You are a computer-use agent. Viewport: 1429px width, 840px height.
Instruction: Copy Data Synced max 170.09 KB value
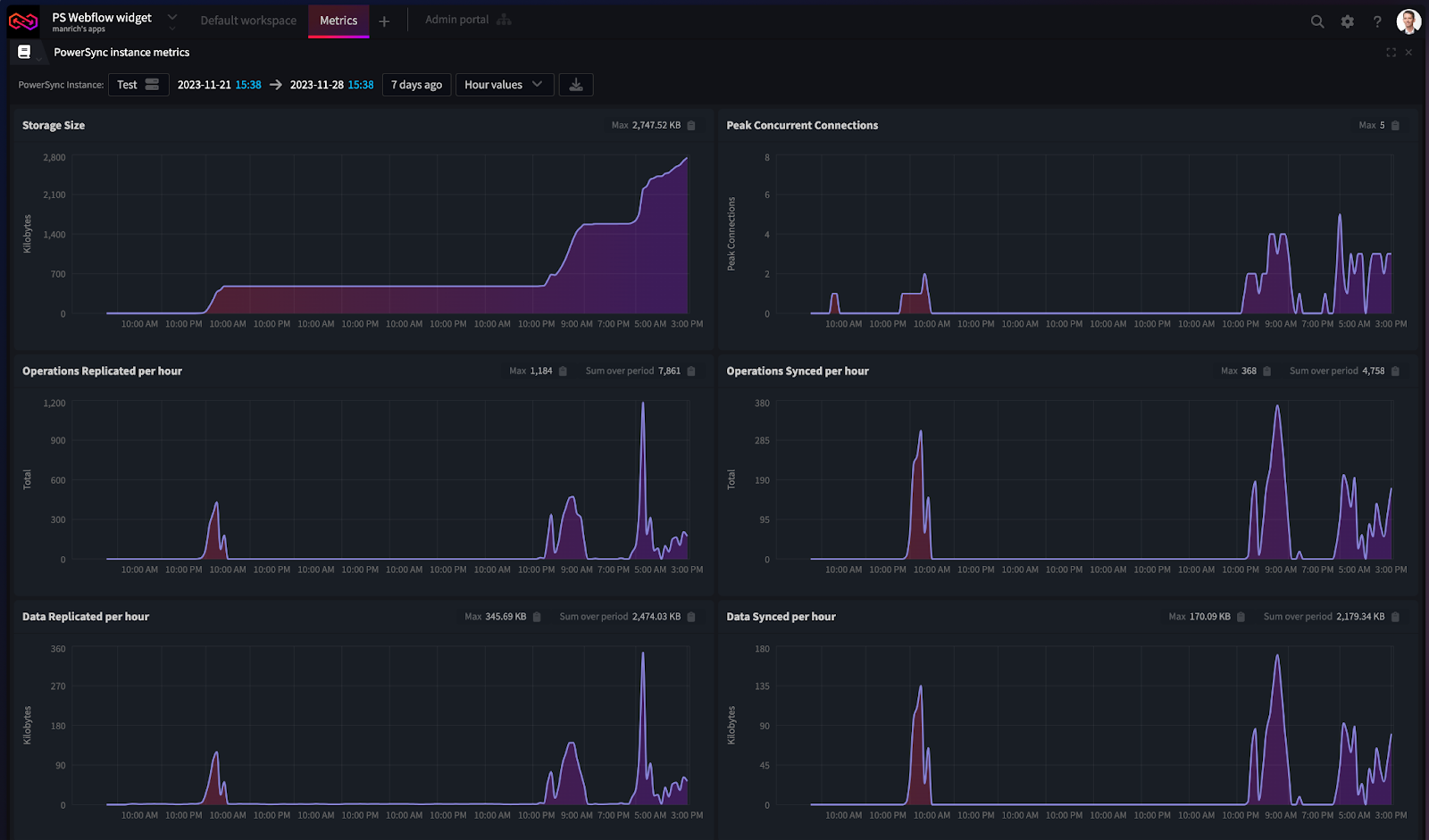1241,617
